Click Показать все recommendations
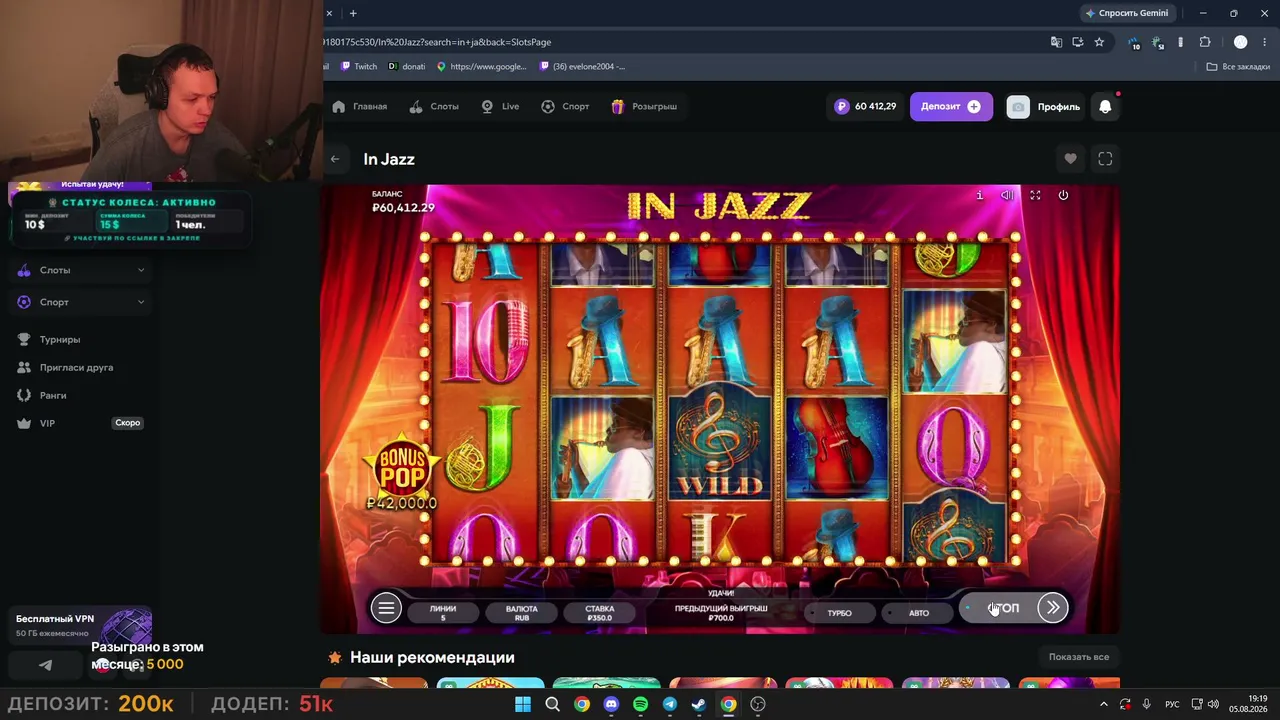 1079,657
